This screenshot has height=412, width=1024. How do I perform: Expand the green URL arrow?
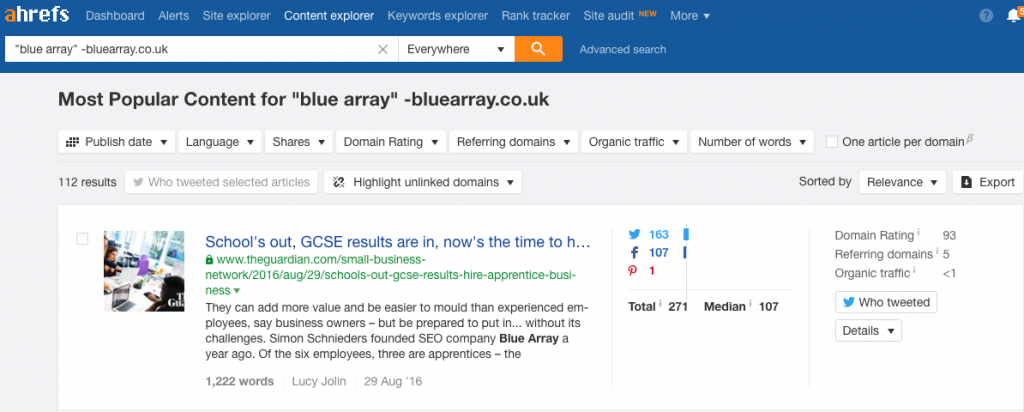[237, 291]
